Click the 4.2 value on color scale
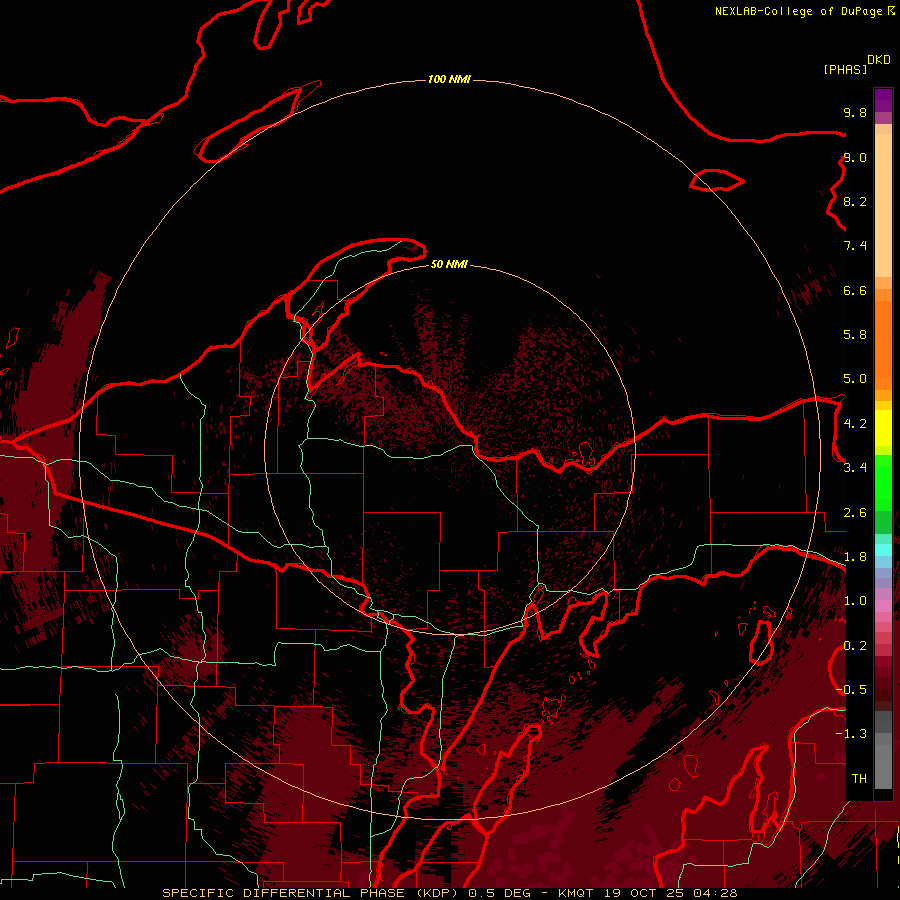 tap(855, 424)
